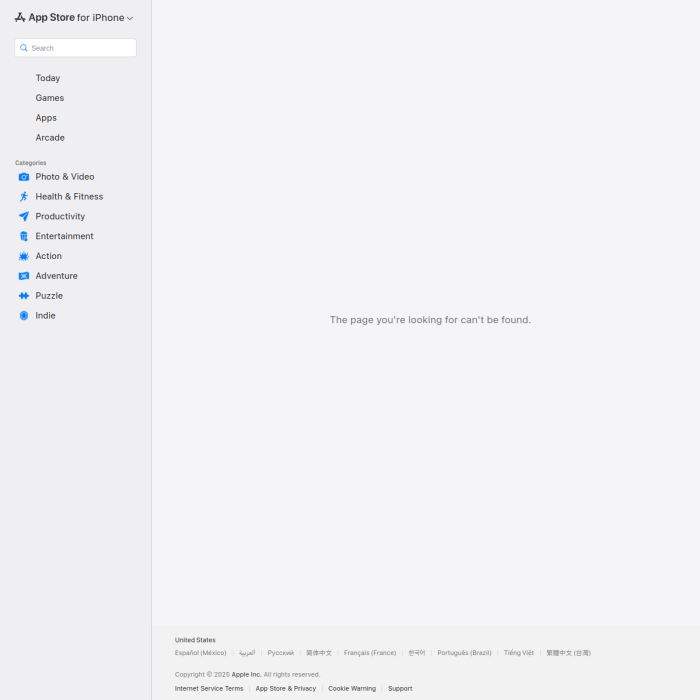
Task: Open the App Store & Privacy link
Action: tap(285, 688)
